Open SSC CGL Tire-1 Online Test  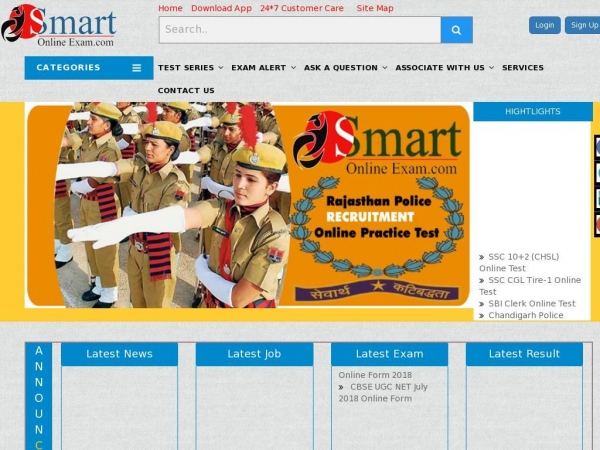click(x=530, y=286)
